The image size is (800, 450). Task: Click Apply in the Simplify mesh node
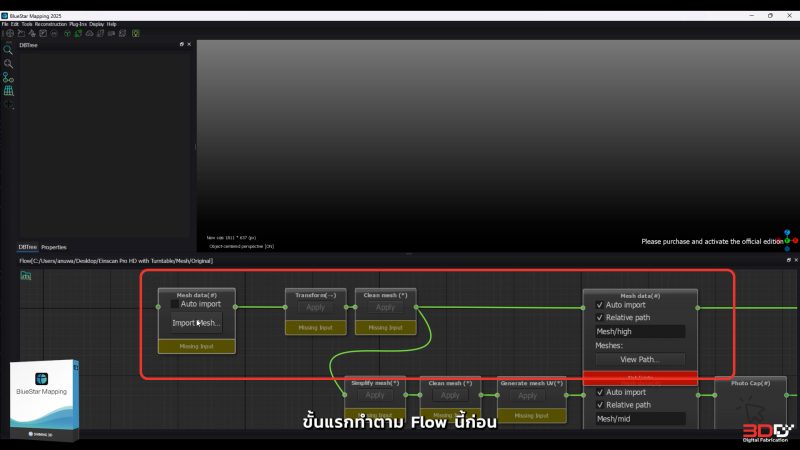(374, 395)
